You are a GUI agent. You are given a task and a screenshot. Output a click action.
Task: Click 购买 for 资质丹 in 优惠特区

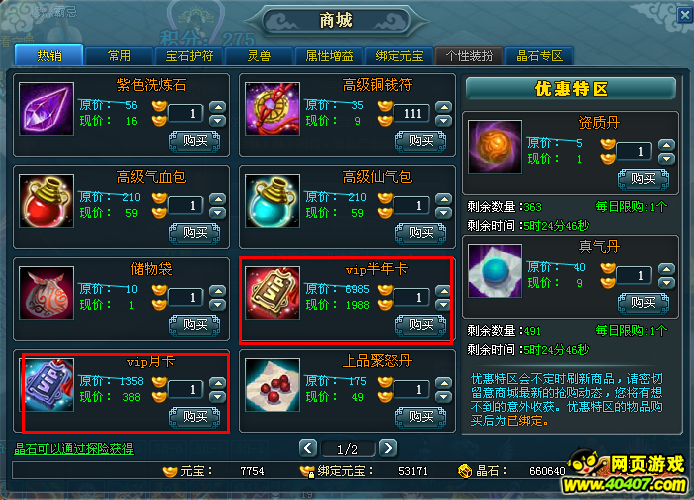643,179
